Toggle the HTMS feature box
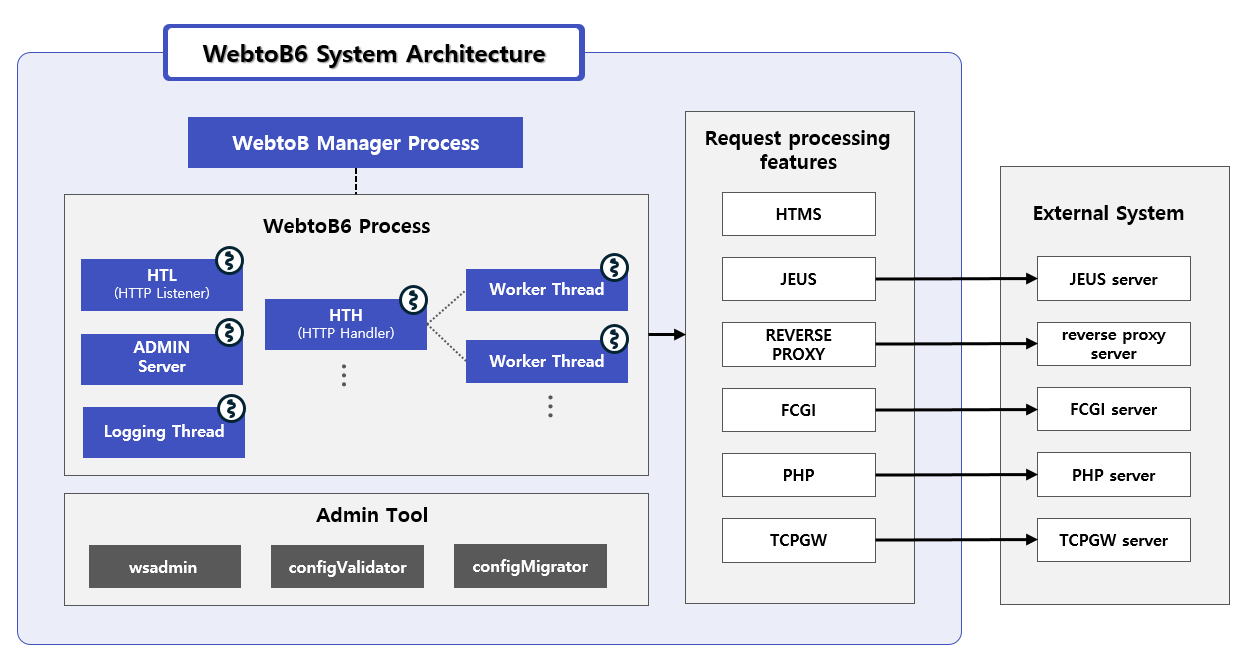This screenshot has width=1246, height=665. [798, 213]
